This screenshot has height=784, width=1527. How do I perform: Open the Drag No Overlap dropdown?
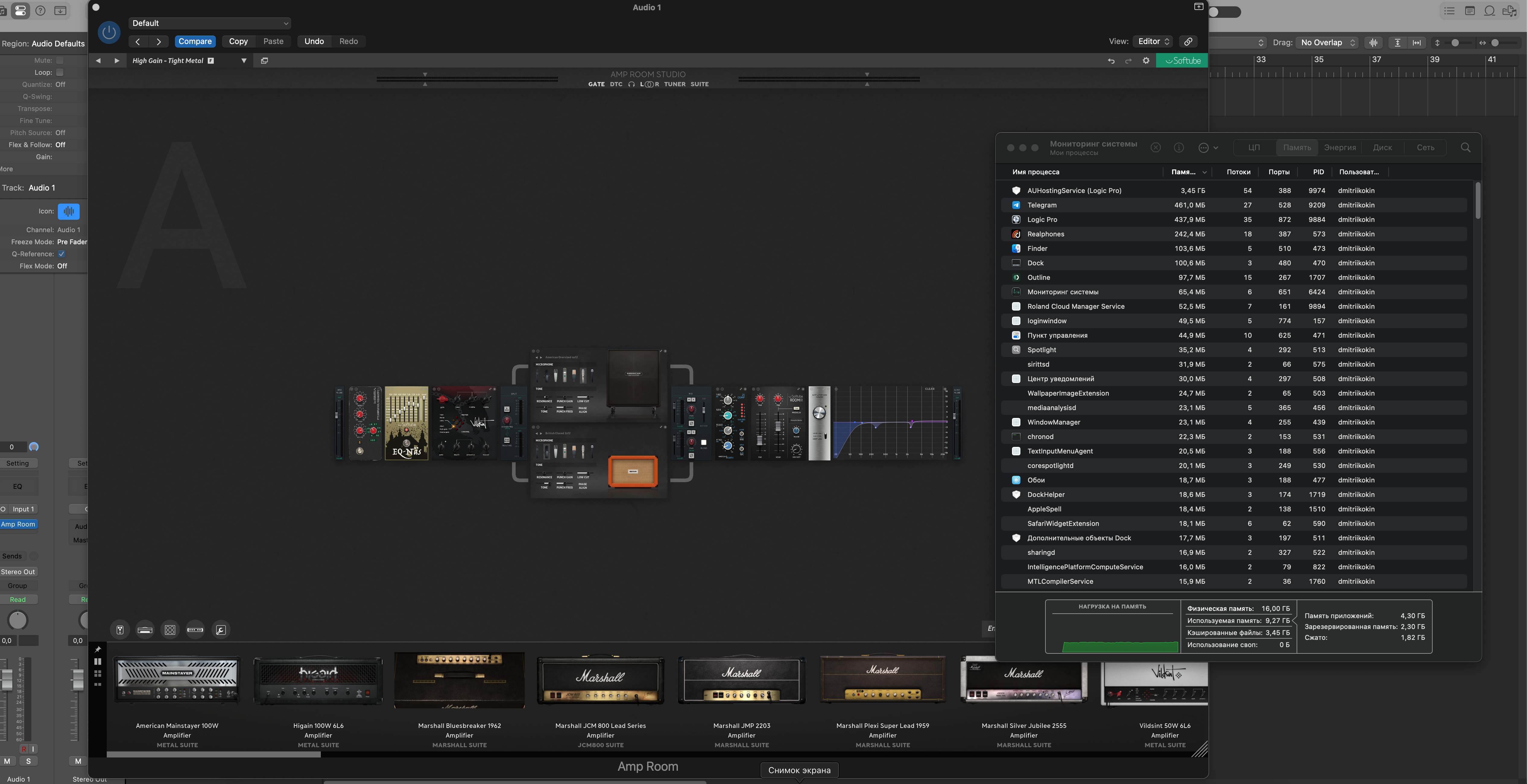1327,43
